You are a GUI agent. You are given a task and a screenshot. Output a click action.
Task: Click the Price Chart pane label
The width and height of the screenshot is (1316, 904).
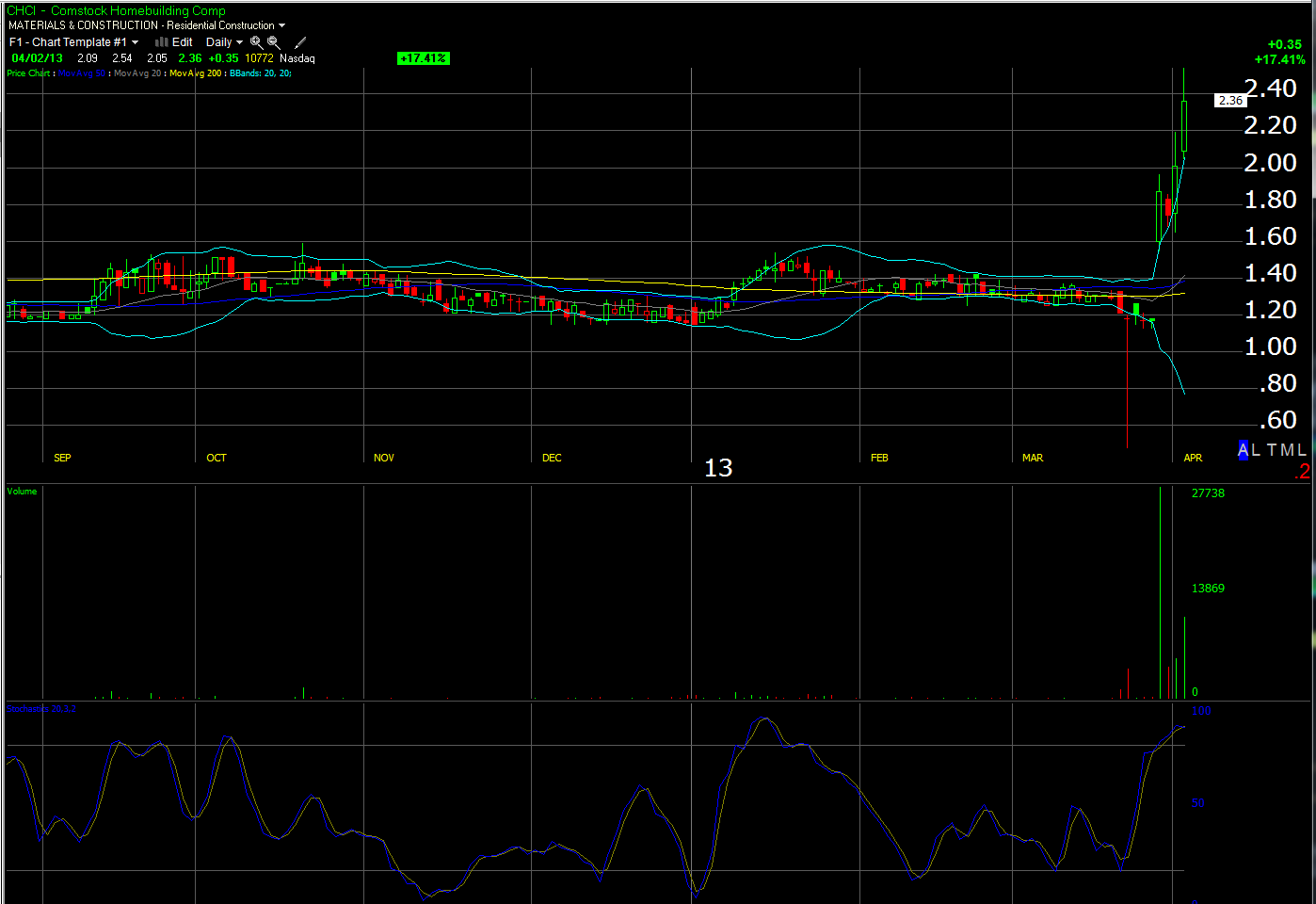click(28, 73)
